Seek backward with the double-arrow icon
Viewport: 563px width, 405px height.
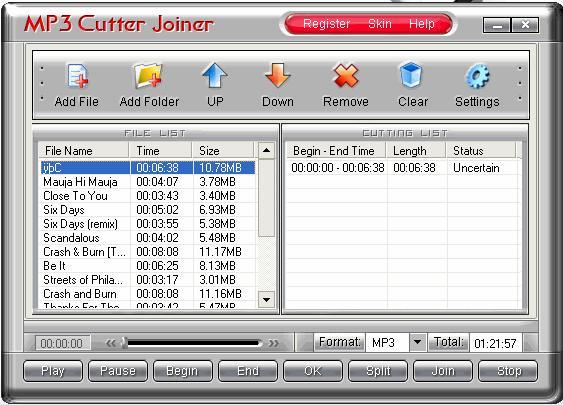point(111,343)
